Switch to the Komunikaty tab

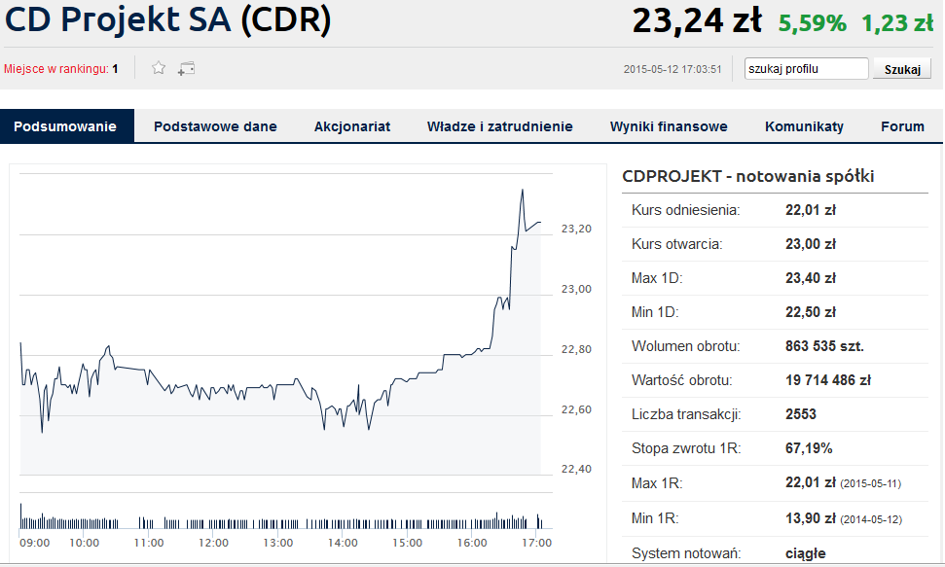[804, 127]
